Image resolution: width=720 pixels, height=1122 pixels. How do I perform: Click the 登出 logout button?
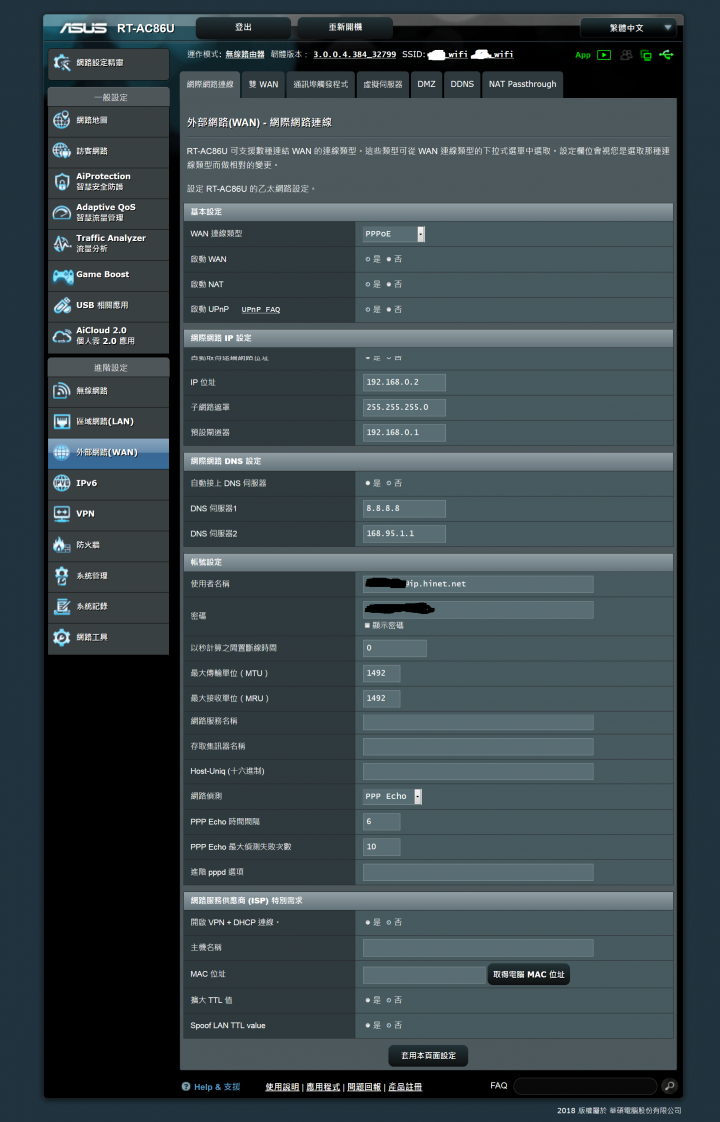[243, 27]
